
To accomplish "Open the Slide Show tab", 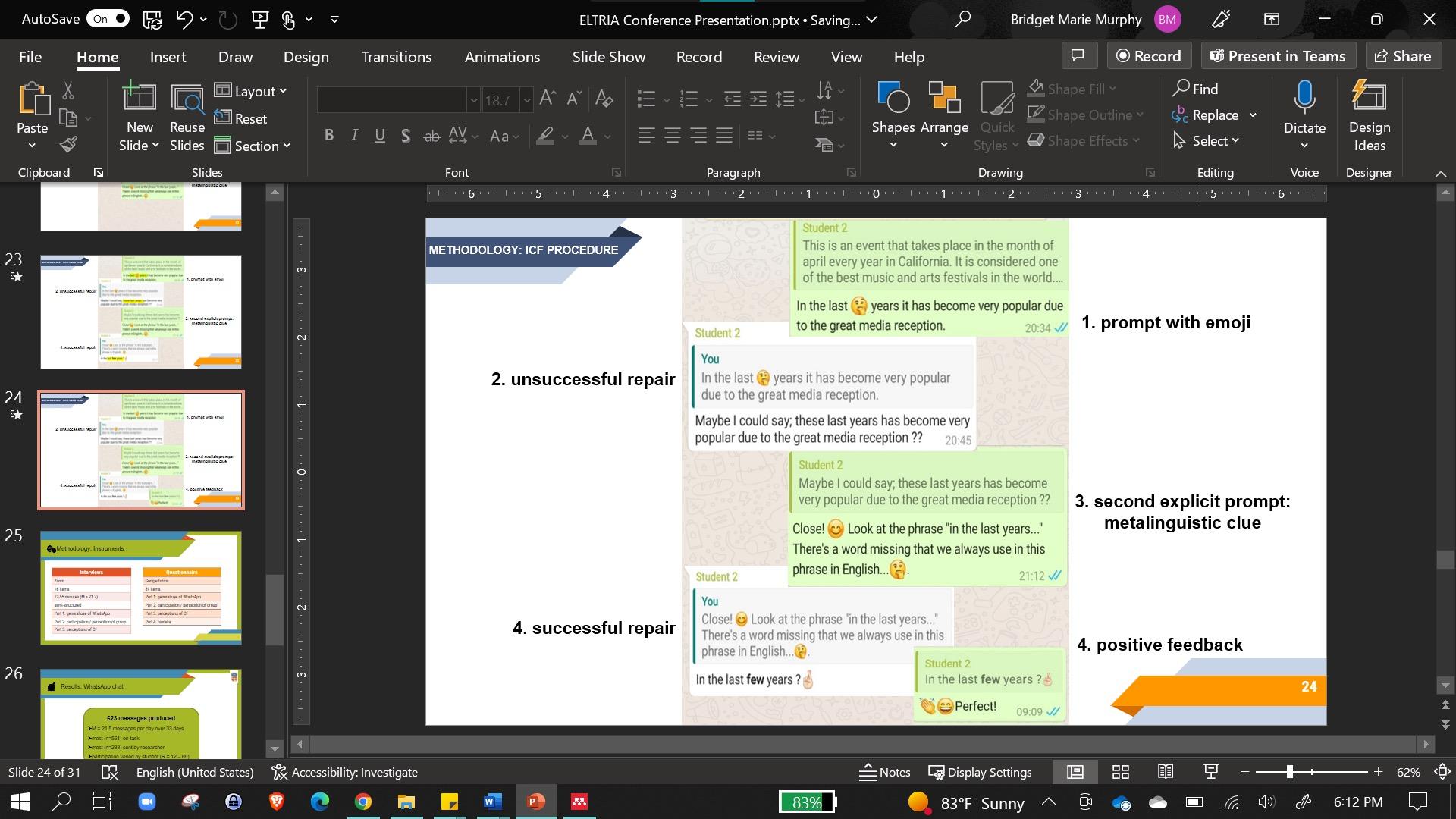I will coord(608,57).
